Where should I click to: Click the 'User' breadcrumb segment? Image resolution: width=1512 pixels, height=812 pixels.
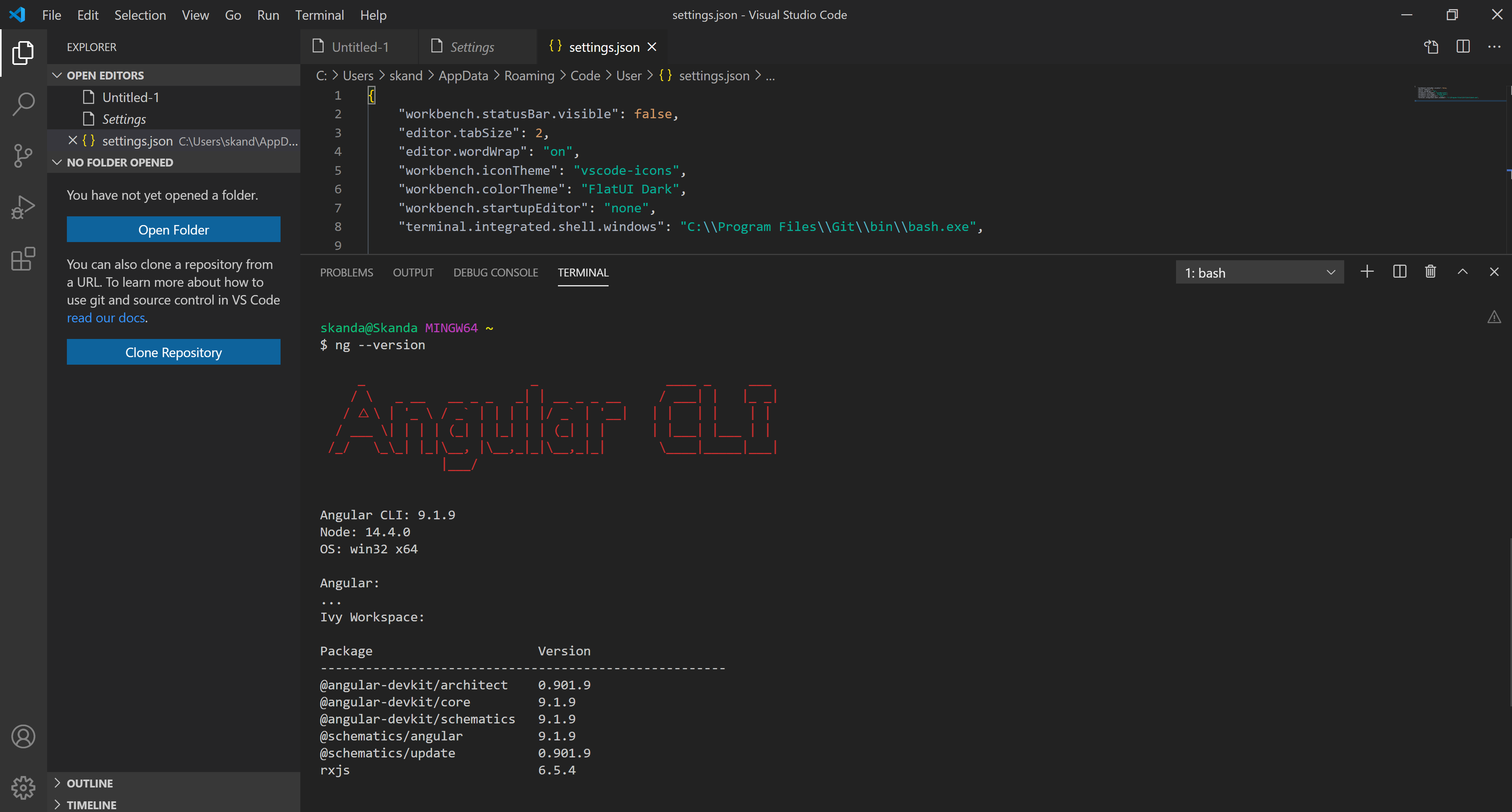pyautogui.click(x=629, y=76)
